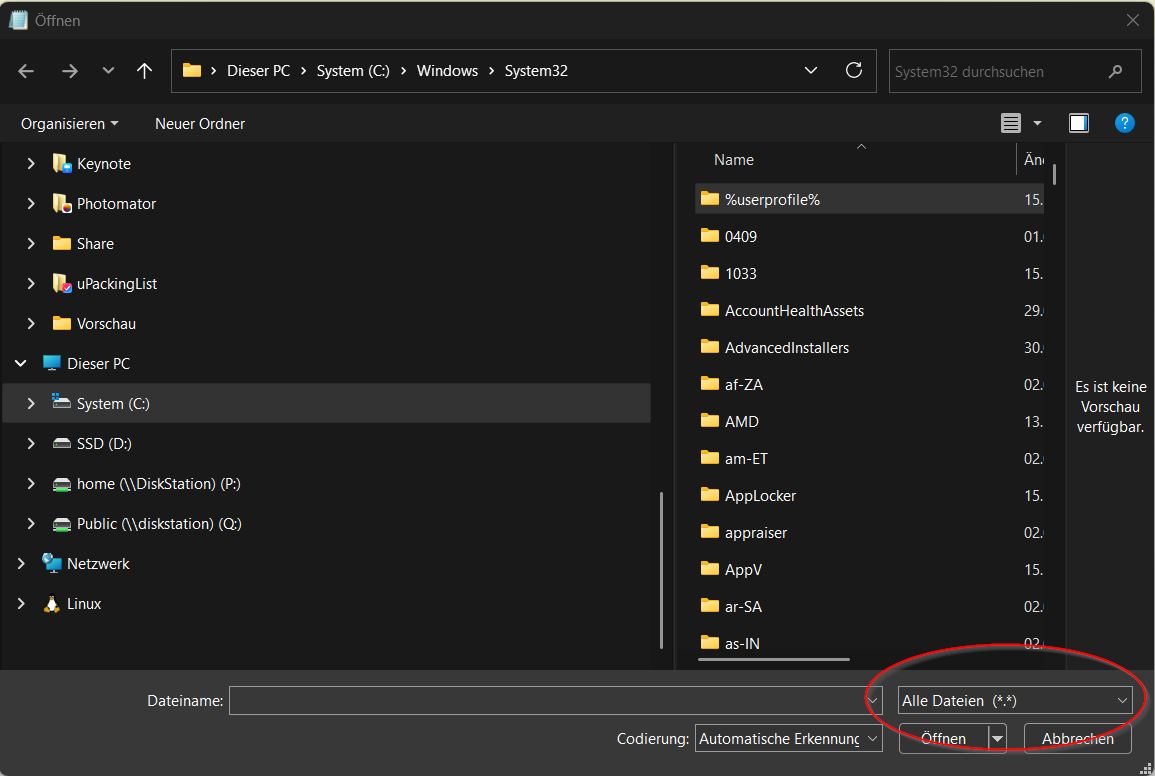This screenshot has width=1155, height=776.
Task: Expand the System (C:) drive node
Action: pyautogui.click(x=31, y=403)
